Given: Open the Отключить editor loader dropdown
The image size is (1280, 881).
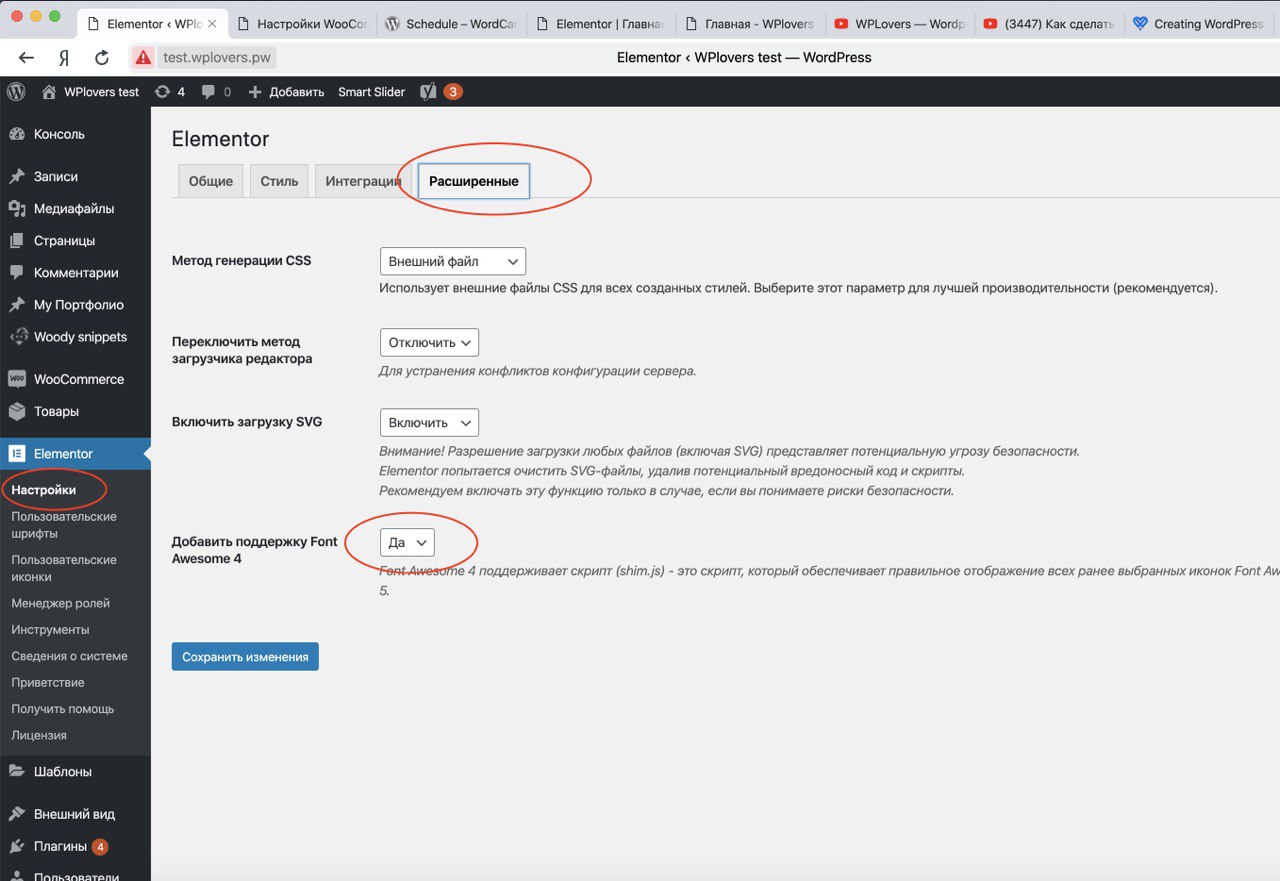Looking at the screenshot, I should (x=429, y=342).
